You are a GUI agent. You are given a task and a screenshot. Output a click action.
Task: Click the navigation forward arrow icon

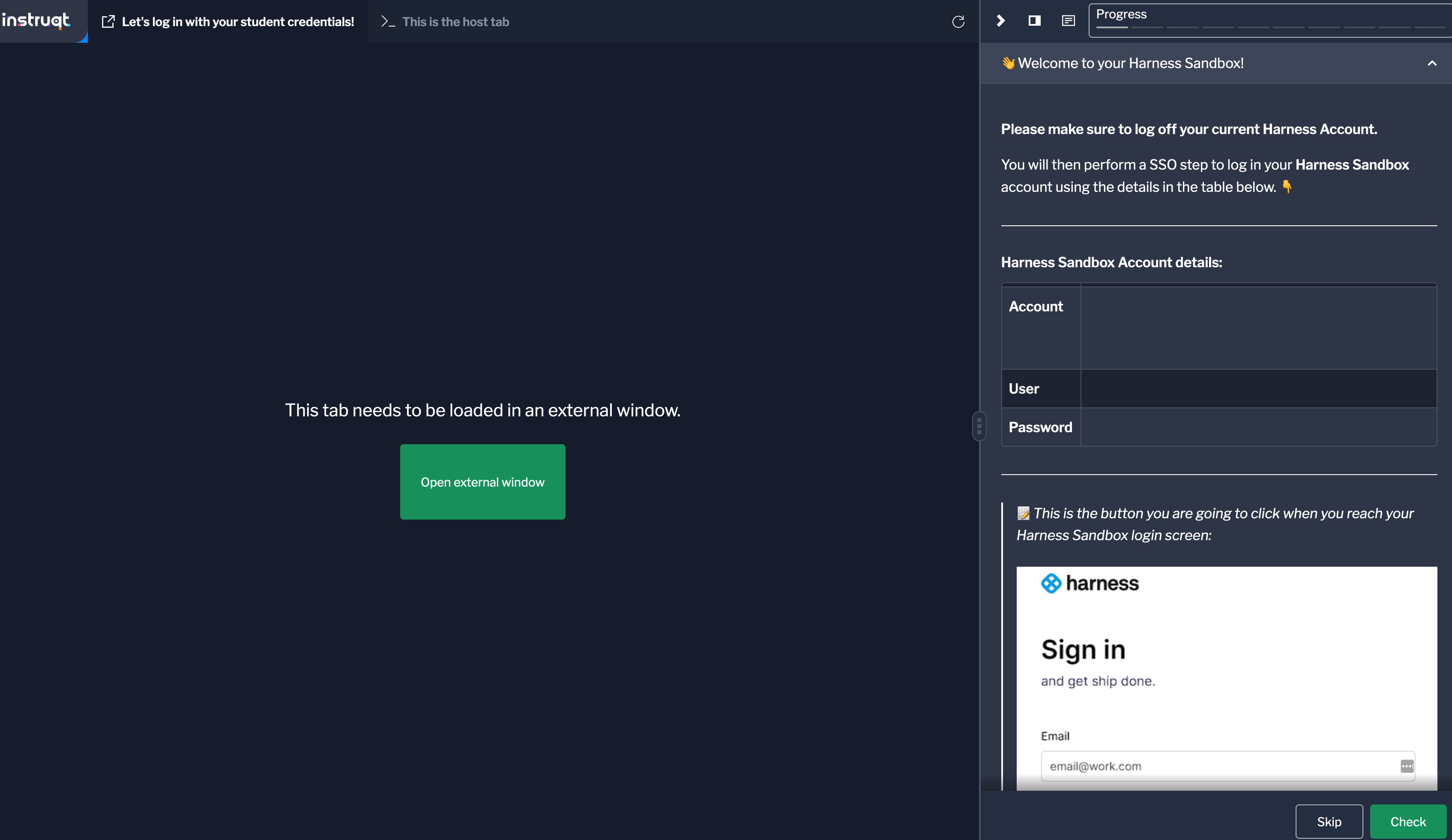pyautogui.click(x=999, y=20)
